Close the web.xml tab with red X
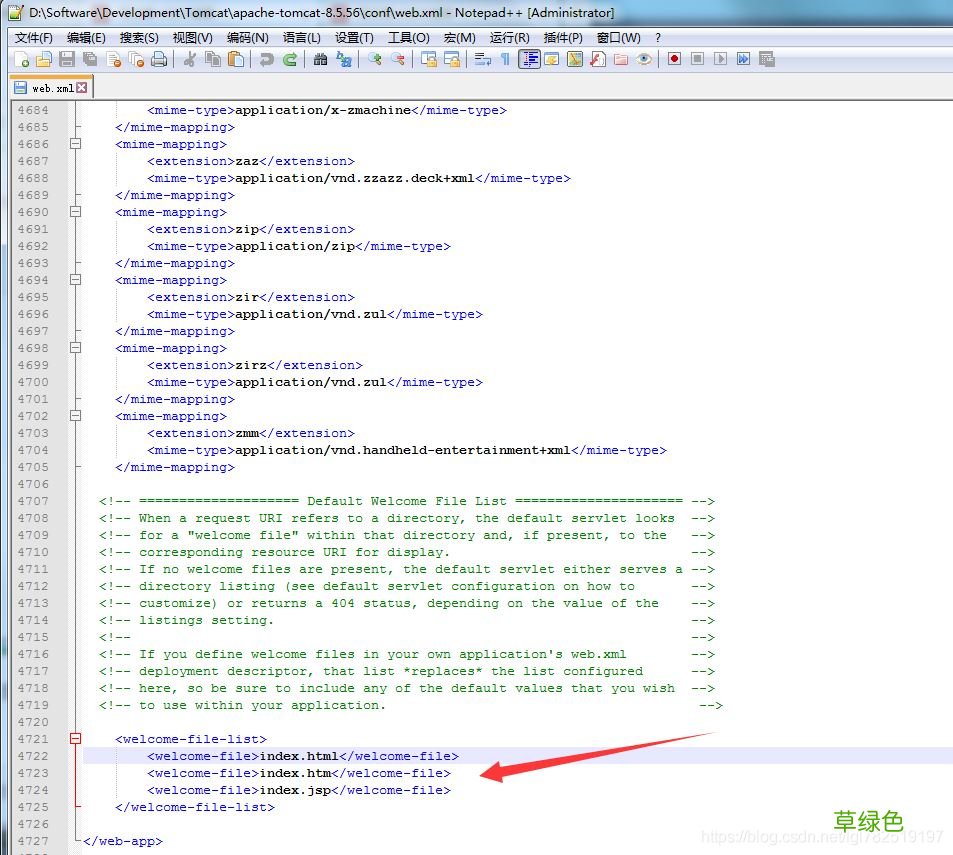The image size is (953, 855). click(82, 88)
